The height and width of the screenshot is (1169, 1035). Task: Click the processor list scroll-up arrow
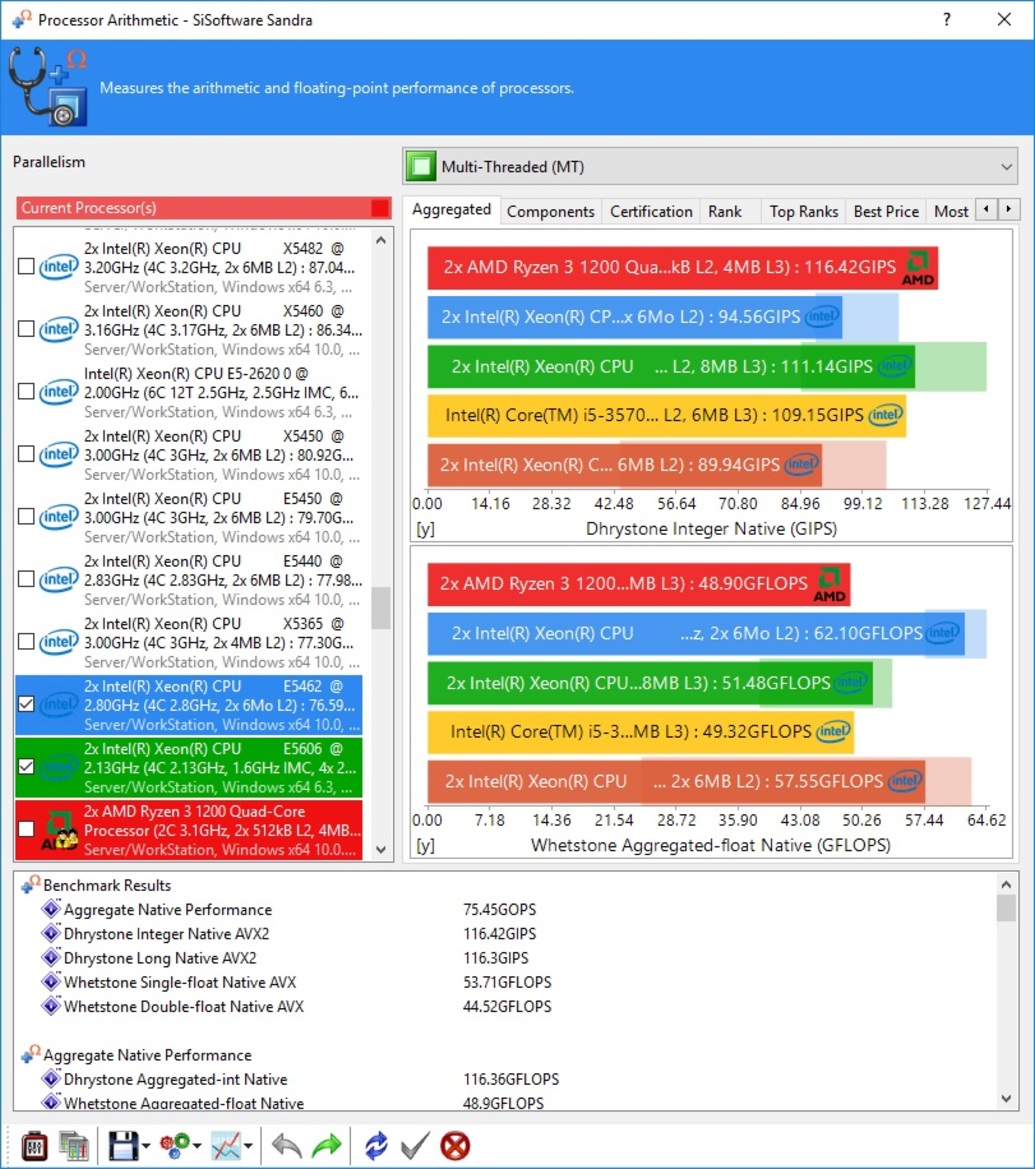click(x=381, y=241)
